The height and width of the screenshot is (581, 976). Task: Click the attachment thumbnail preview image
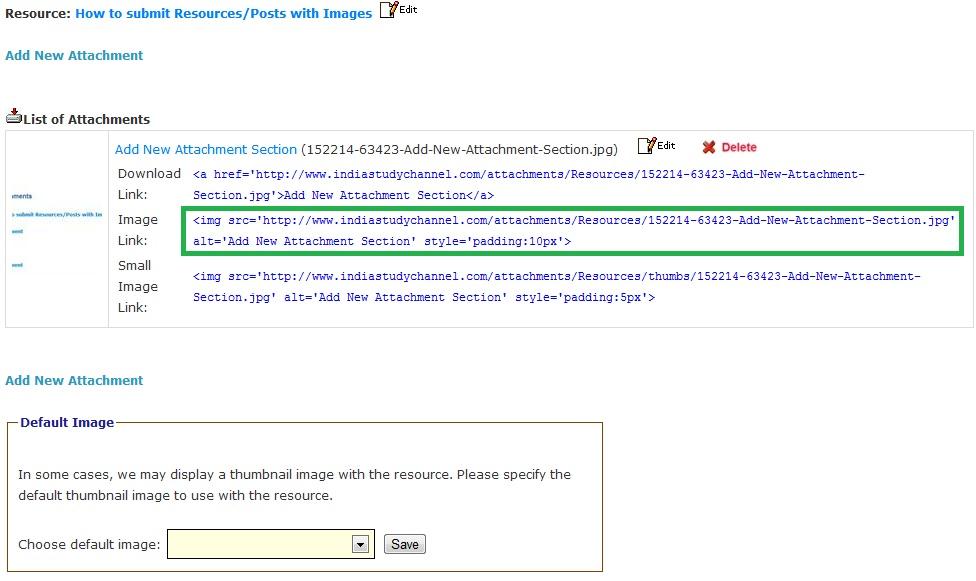pos(57,230)
